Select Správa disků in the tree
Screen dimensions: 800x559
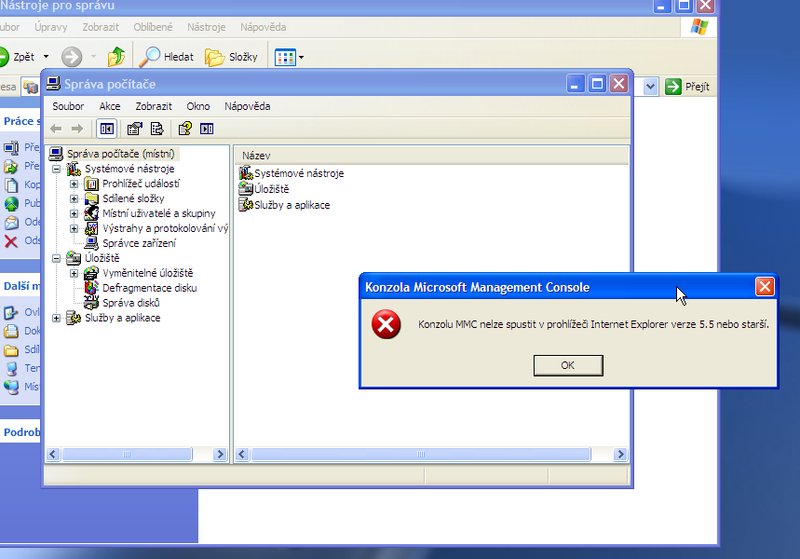tap(131, 302)
